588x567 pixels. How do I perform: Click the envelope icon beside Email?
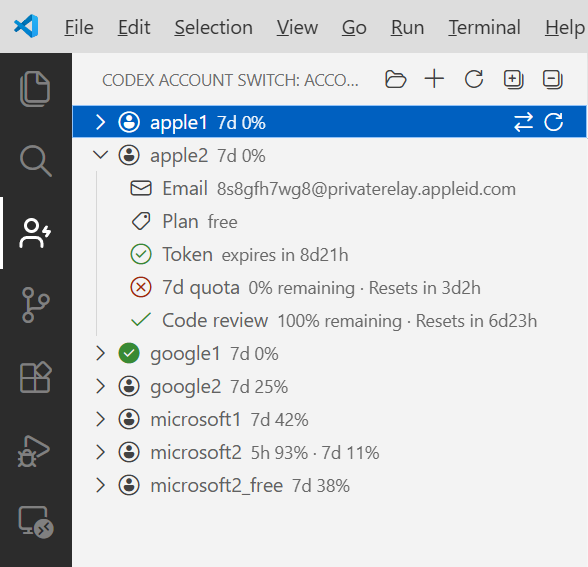(x=141, y=188)
